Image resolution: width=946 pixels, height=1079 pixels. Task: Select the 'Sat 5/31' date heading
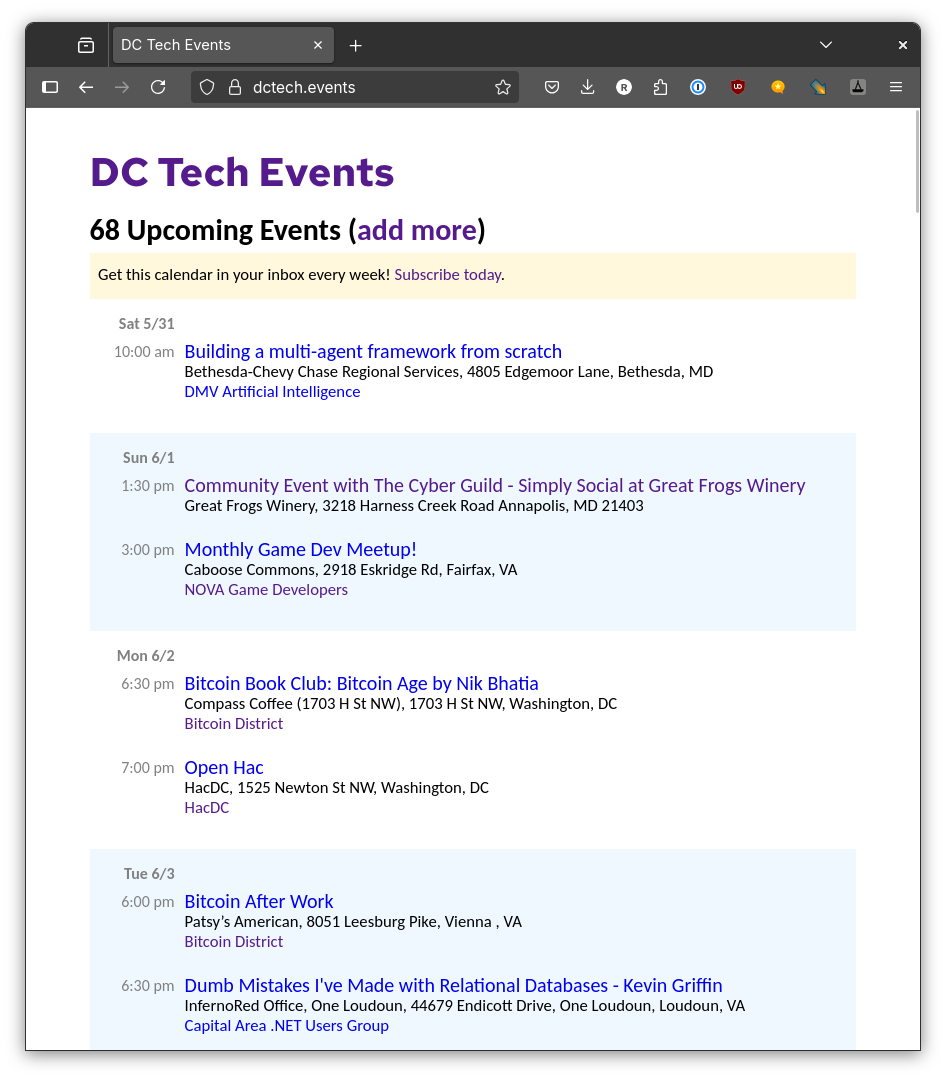146,324
